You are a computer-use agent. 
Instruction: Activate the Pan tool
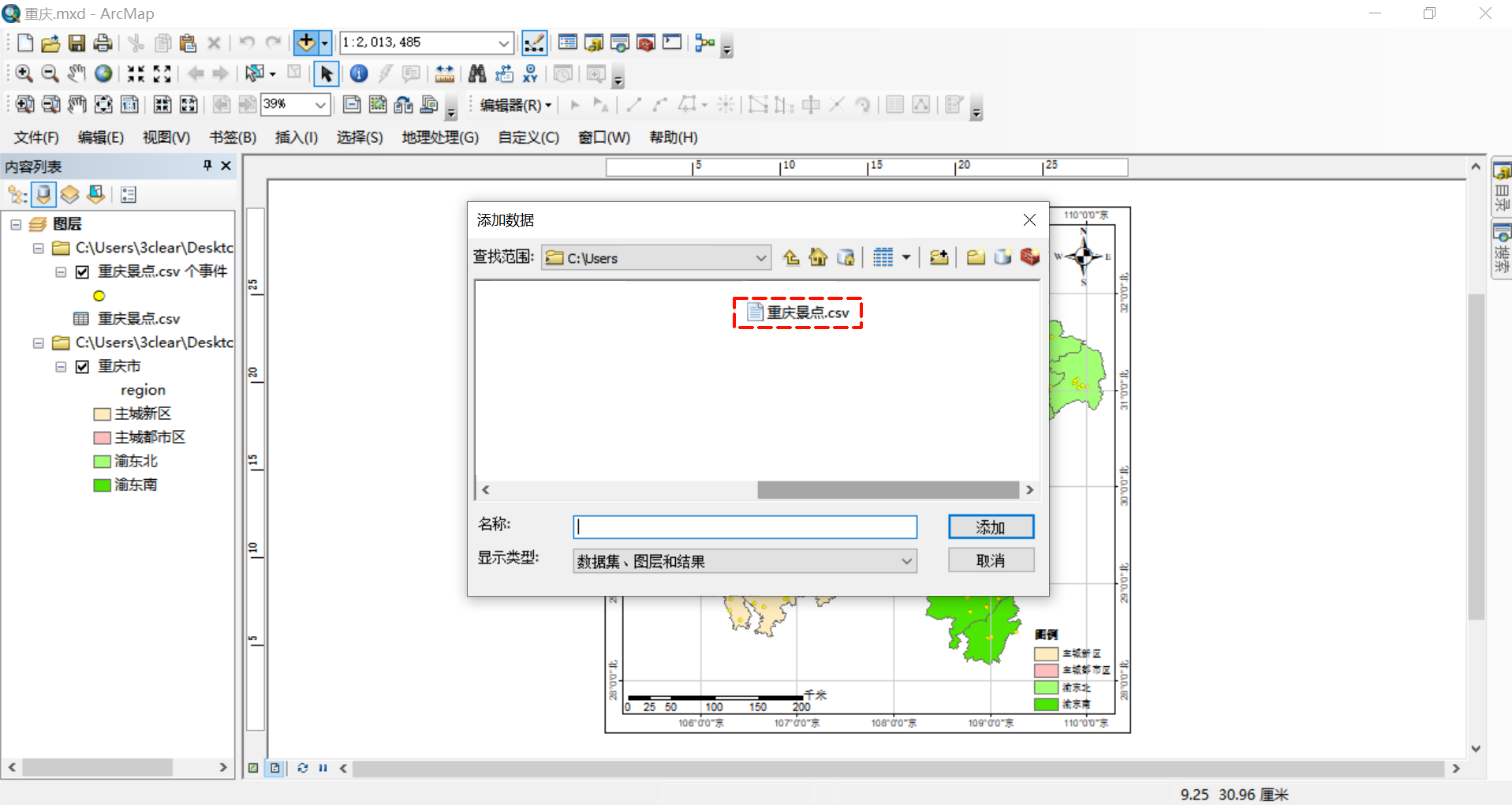coord(76,73)
